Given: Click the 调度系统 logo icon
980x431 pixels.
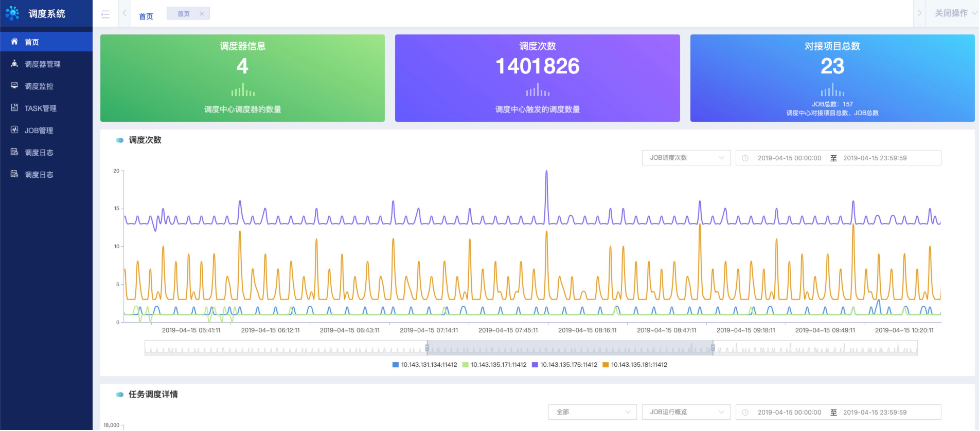Looking at the screenshot, I should [x=13, y=13].
